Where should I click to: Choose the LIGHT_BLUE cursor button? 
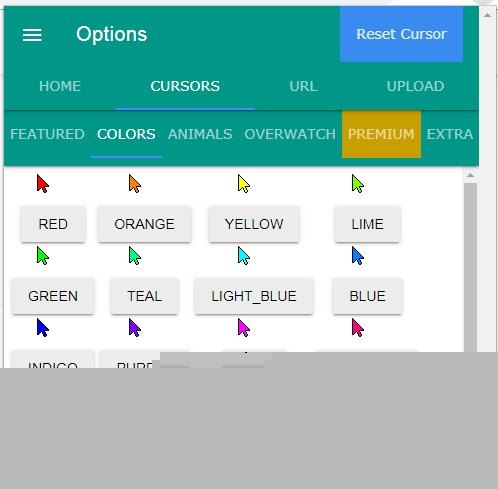tap(254, 296)
